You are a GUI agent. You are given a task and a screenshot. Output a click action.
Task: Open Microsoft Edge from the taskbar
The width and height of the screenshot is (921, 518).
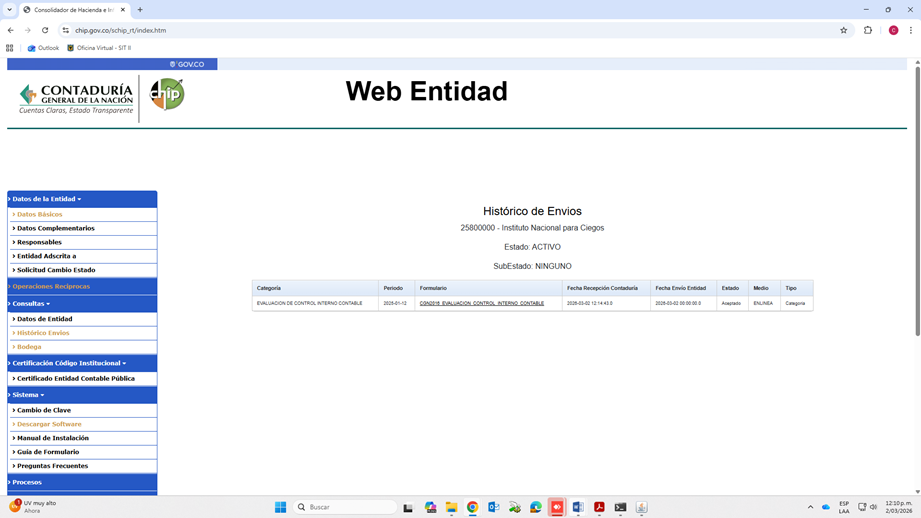point(536,507)
